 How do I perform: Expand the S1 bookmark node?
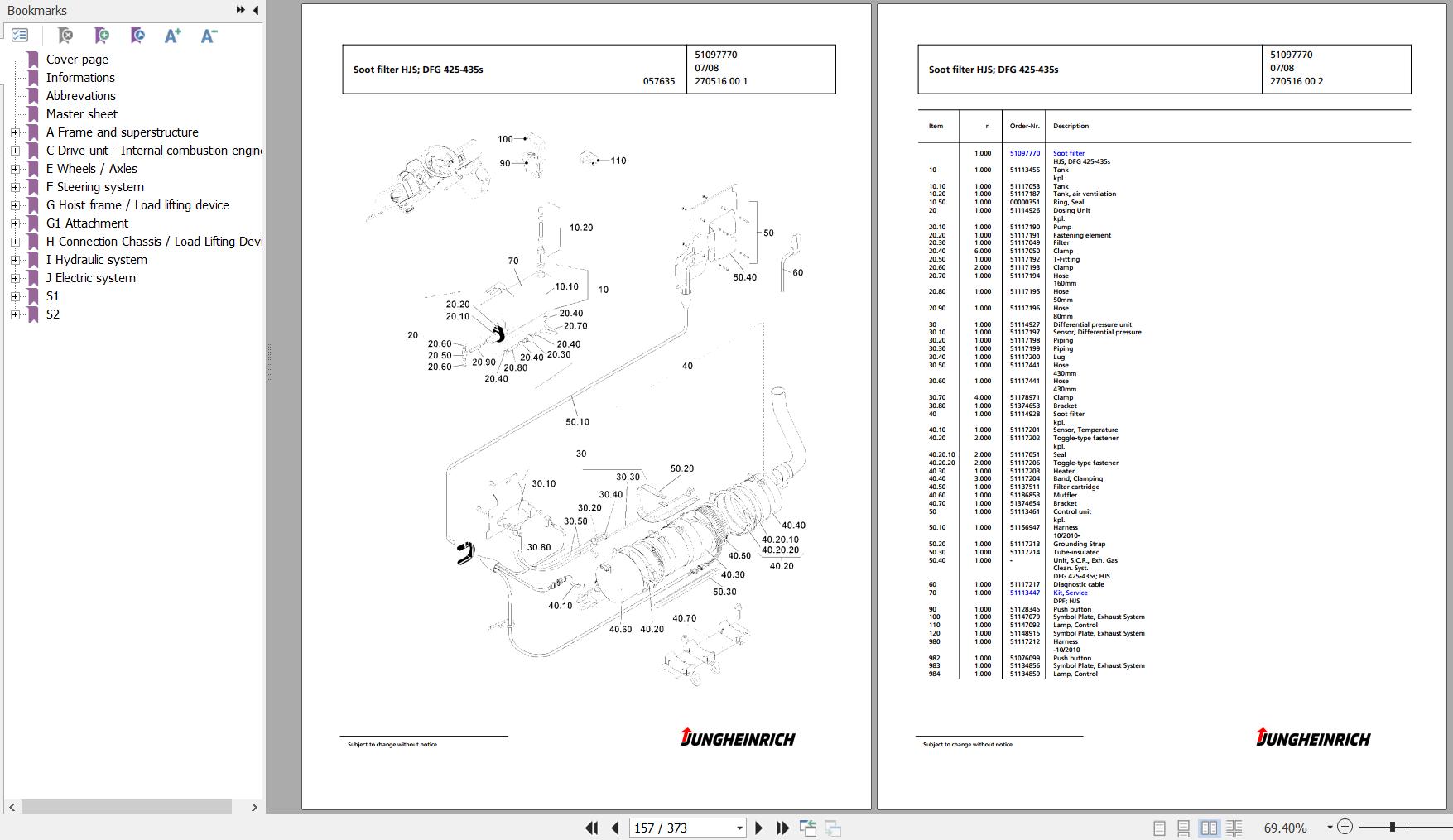click(x=15, y=296)
